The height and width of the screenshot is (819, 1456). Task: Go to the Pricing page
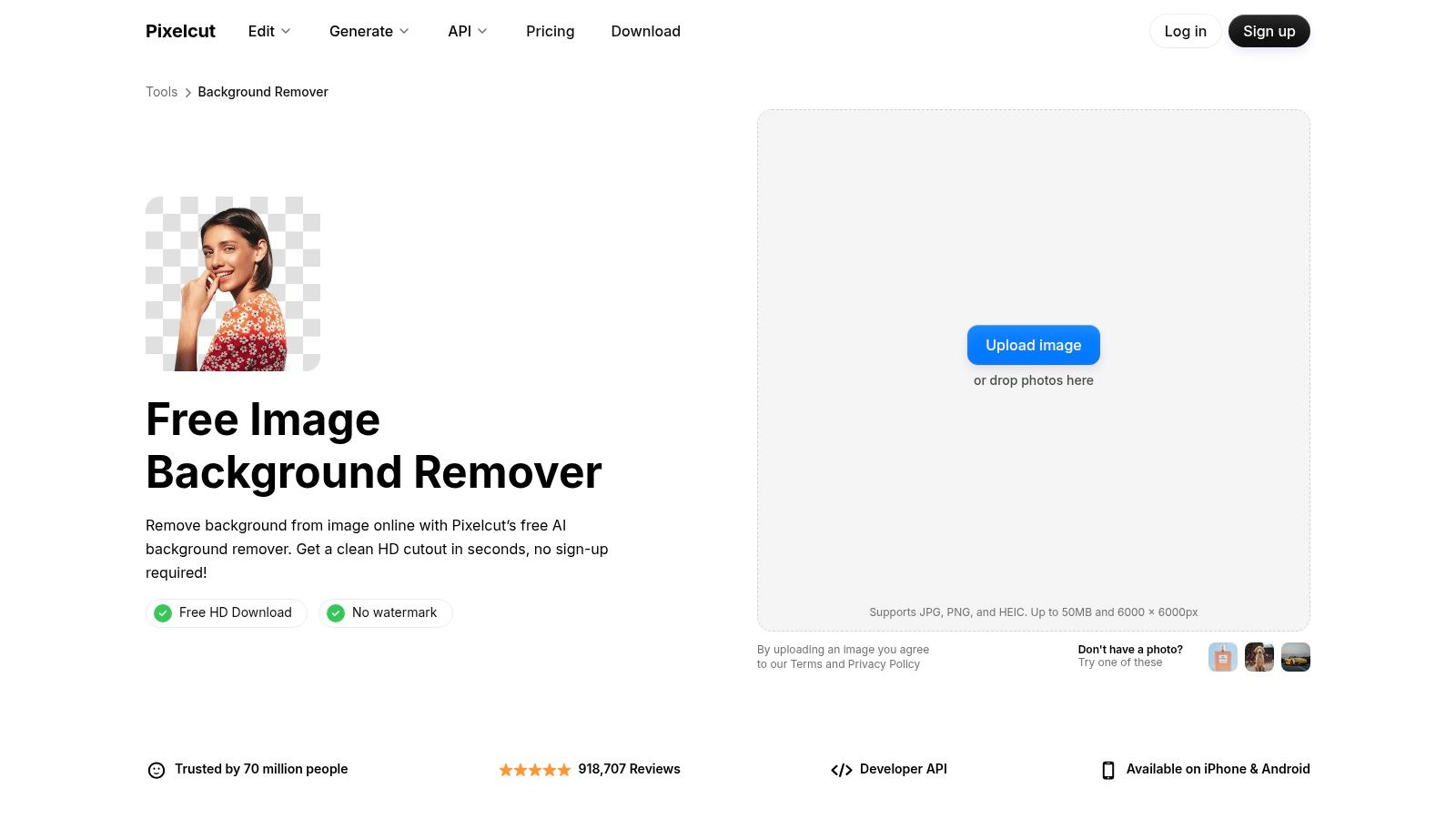[x=550, y=31]
